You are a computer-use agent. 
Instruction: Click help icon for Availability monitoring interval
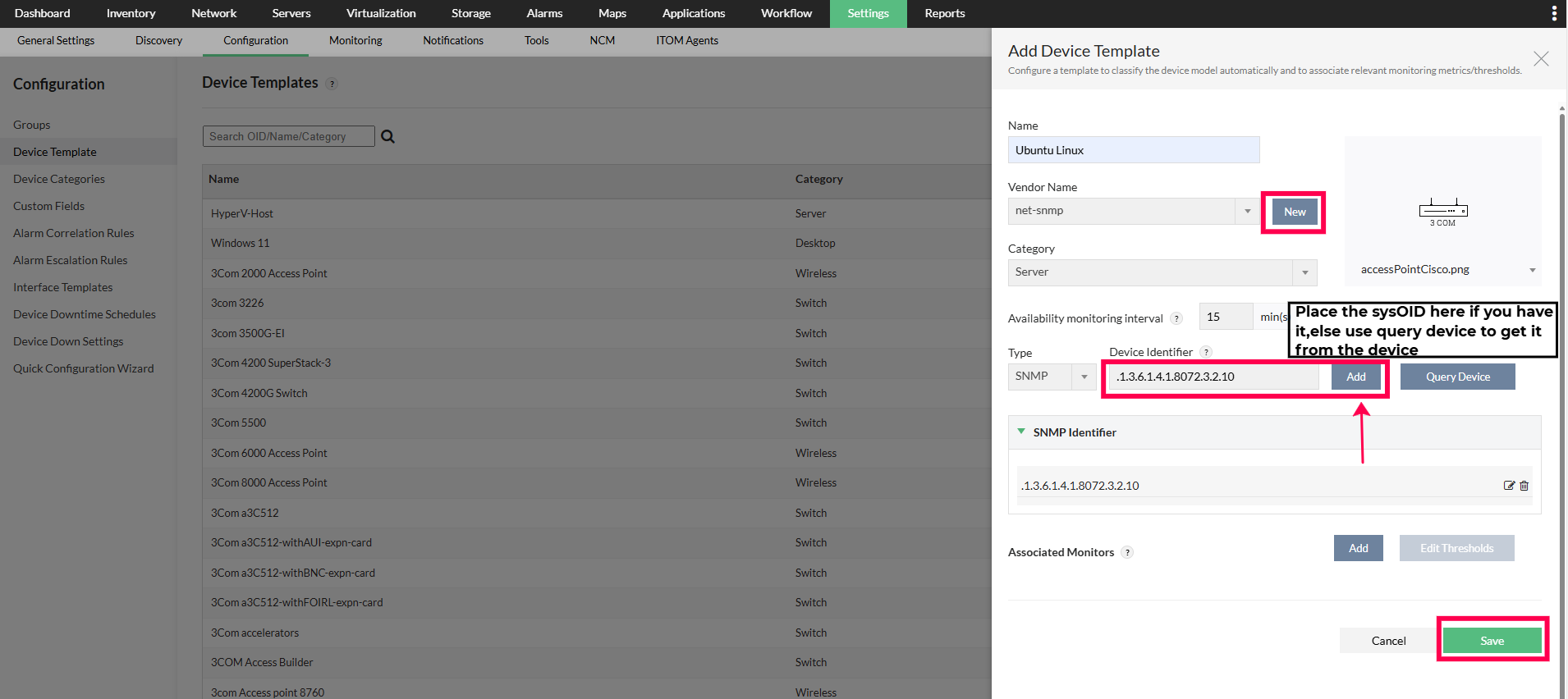pyautogui.click(x=1176, y=318)
